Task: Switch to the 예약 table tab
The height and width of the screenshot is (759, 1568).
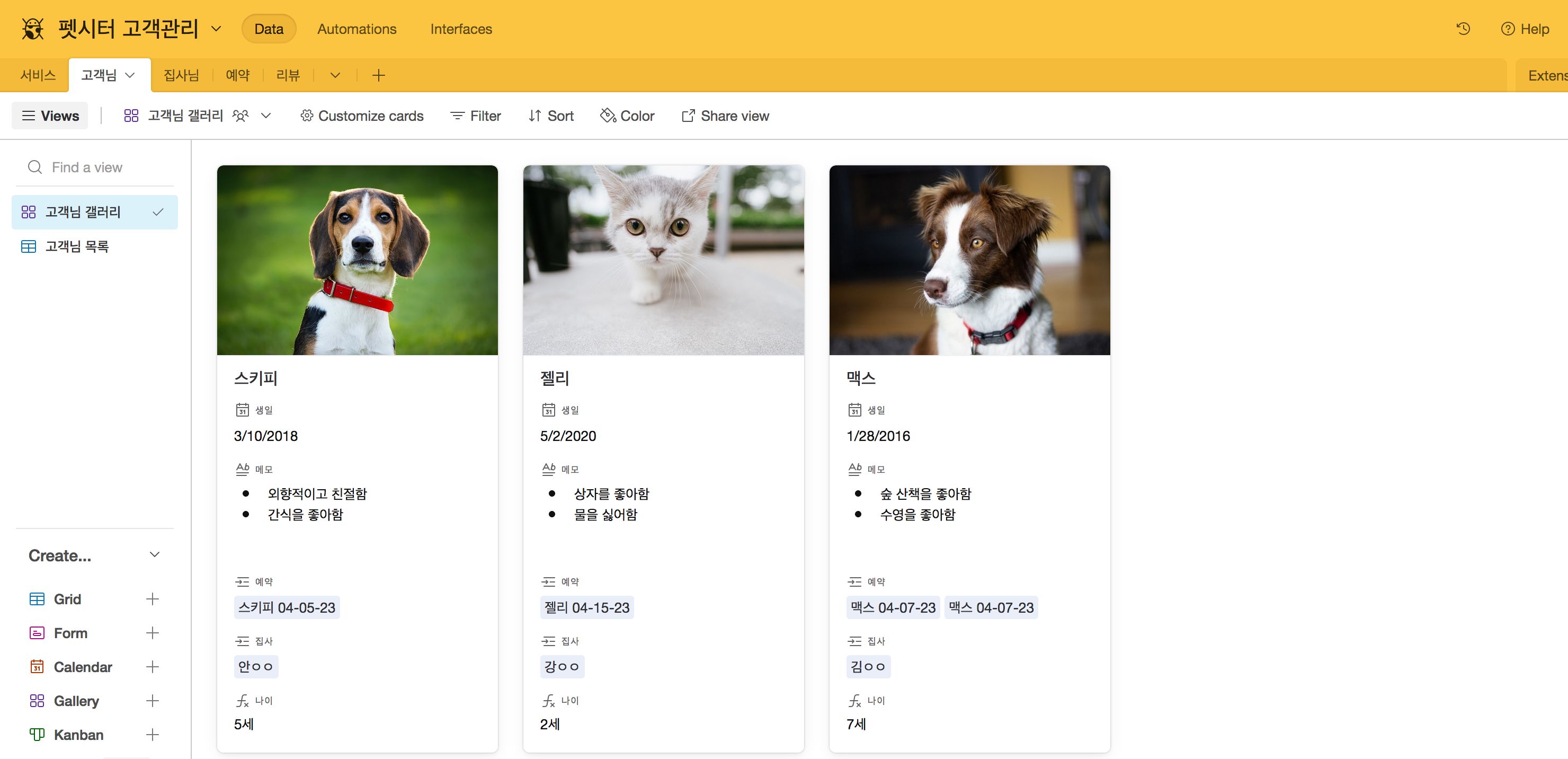Action: [237, 75]
